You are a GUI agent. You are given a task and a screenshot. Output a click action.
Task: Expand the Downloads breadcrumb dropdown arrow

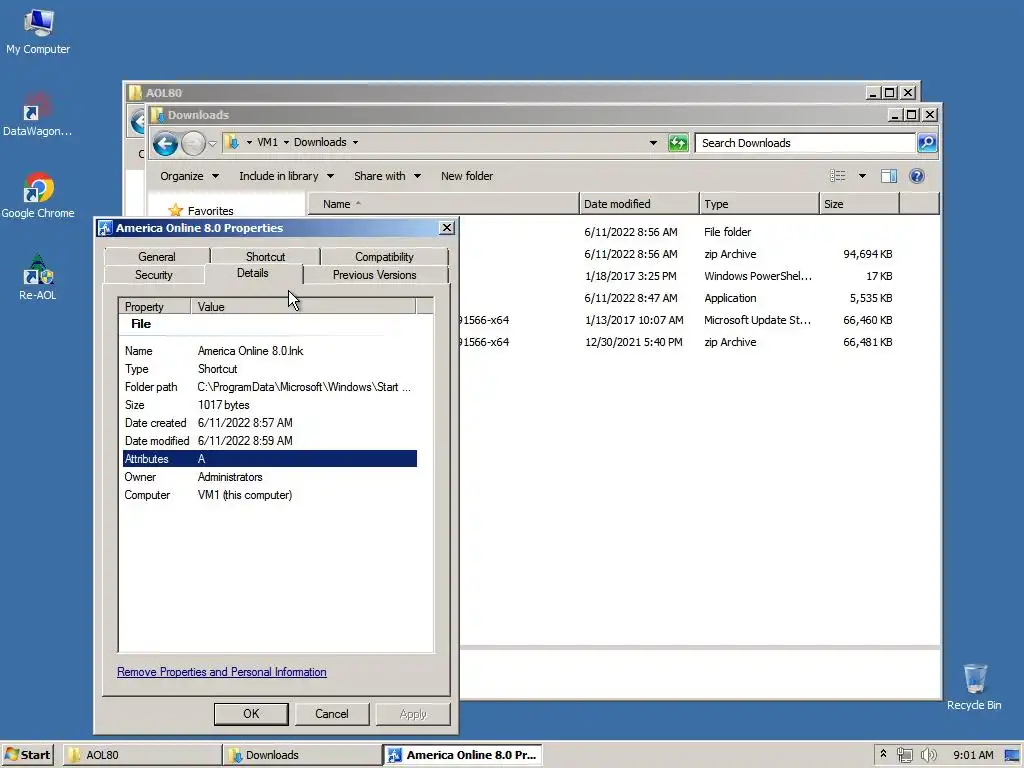pyautogui.click(x=355, y=142)
